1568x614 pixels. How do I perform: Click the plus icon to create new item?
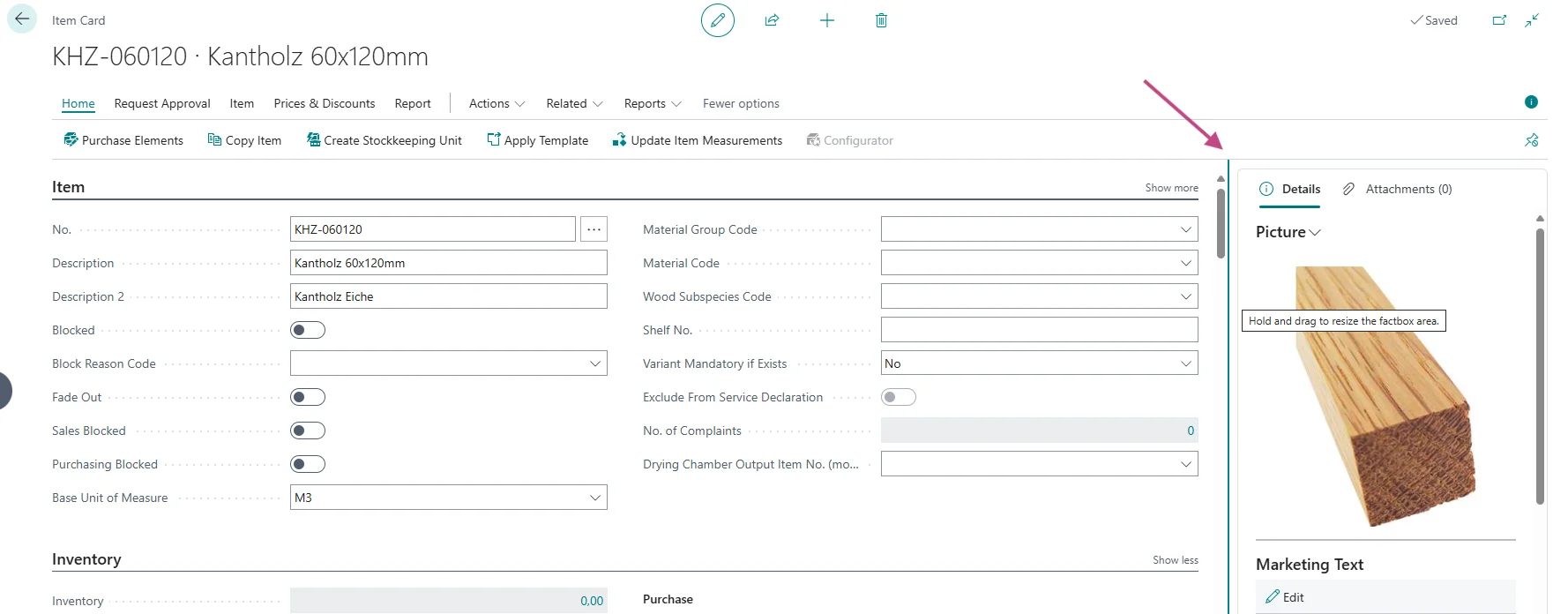click(826, 20)
